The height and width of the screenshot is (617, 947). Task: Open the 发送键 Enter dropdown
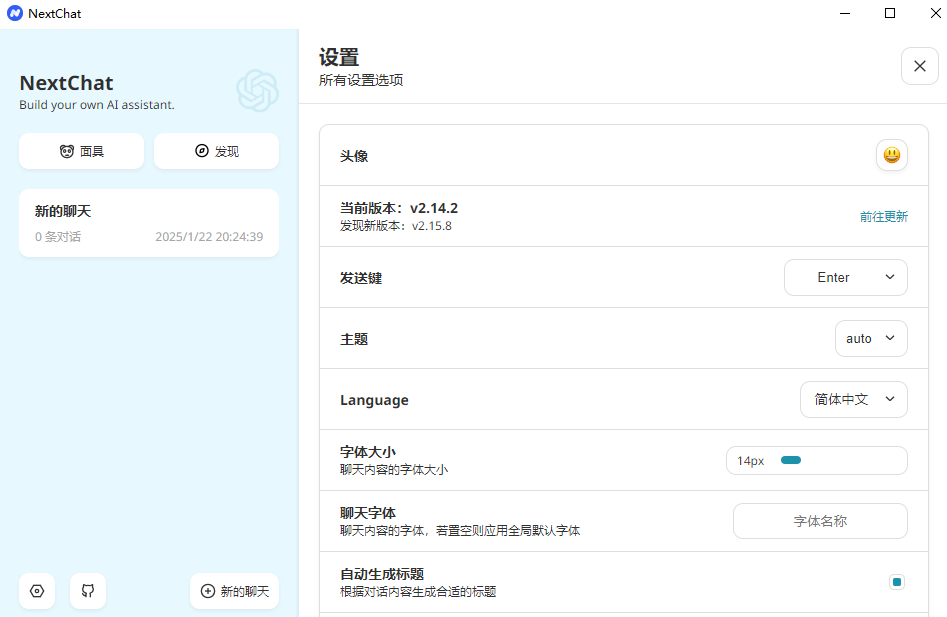(x=846, y=278)
